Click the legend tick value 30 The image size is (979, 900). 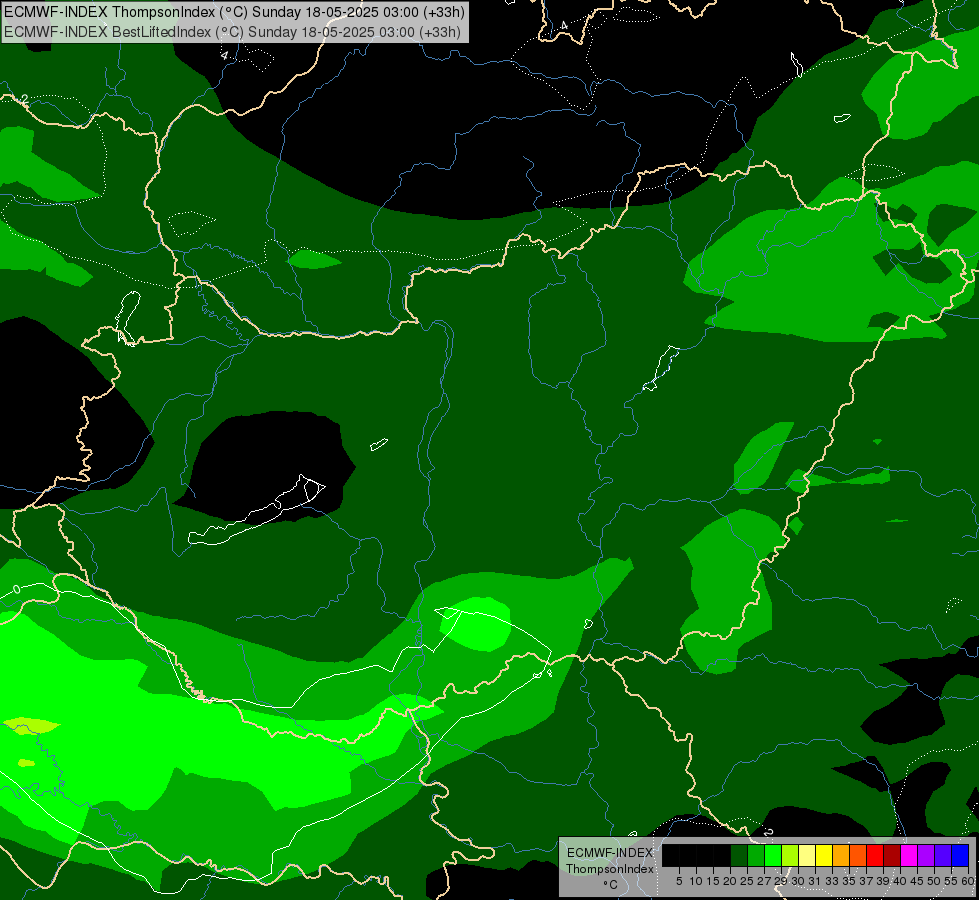point(799,881)
